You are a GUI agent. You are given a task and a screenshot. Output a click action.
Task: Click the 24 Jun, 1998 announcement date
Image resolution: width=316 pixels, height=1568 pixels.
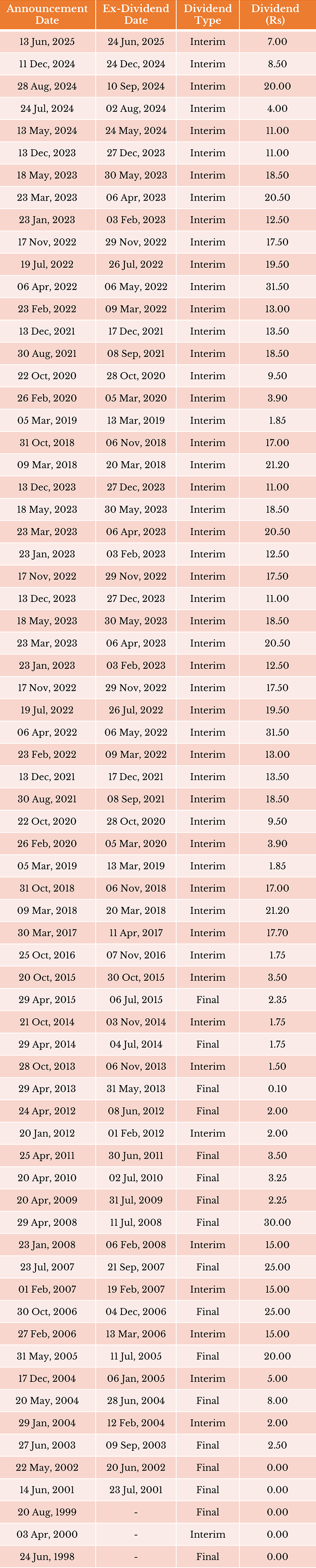[48, 1556]
